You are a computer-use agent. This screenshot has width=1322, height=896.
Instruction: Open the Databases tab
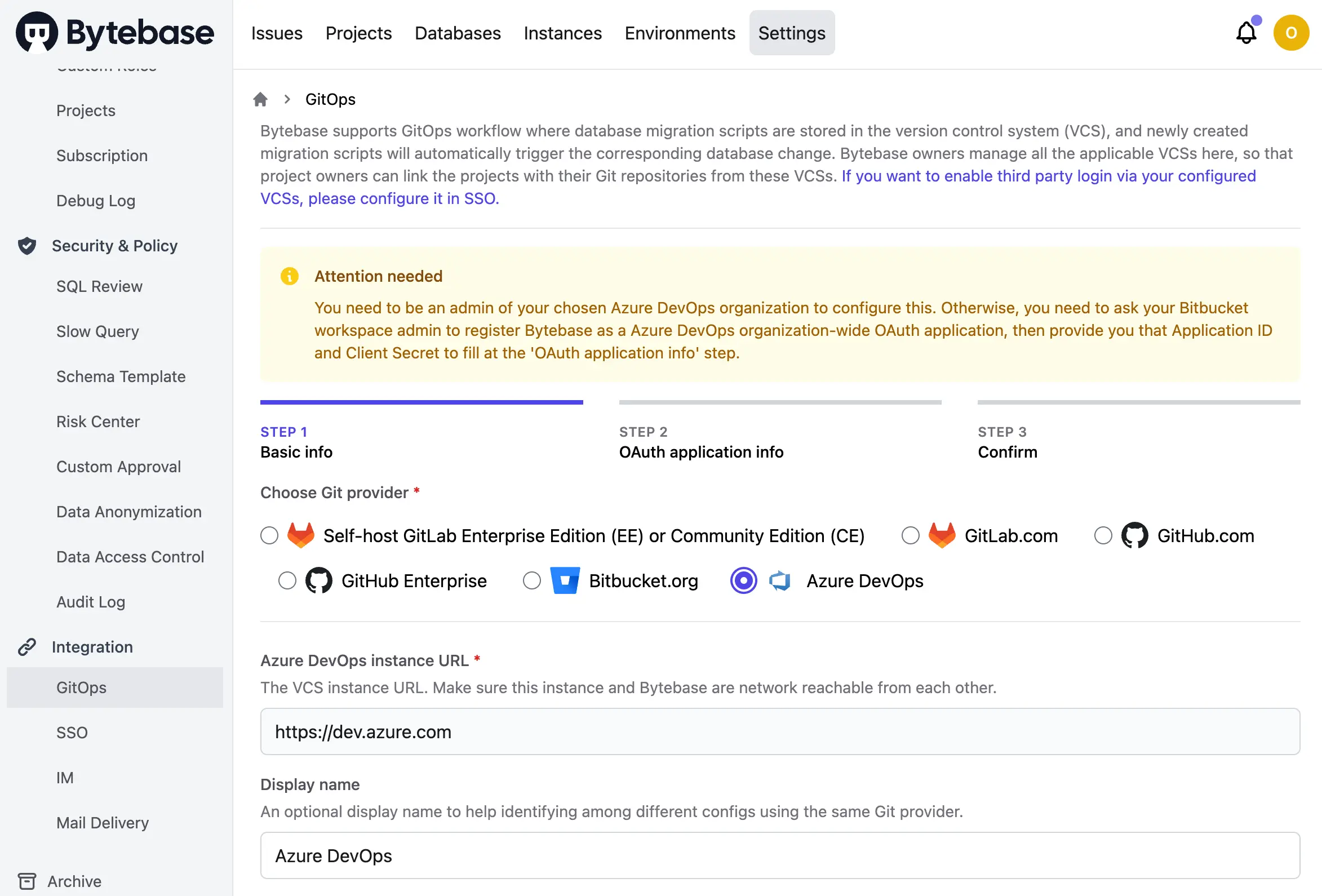[x=458, y=33]
